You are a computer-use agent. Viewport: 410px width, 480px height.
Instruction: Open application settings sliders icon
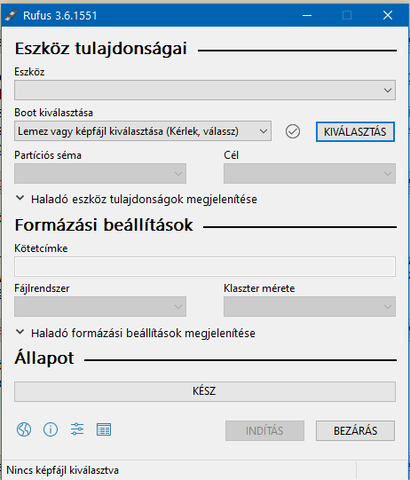[77, 429]
